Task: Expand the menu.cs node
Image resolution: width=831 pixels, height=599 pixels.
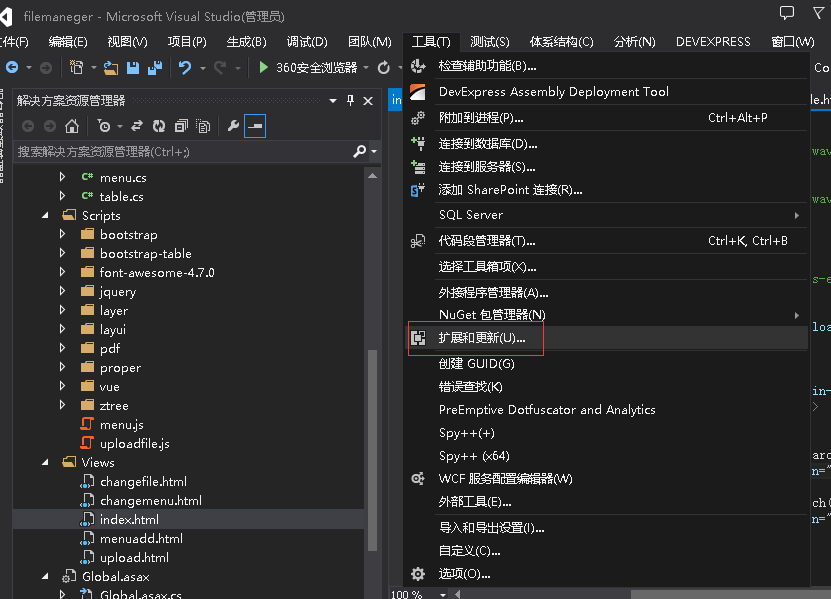Action: pos(63,177)
